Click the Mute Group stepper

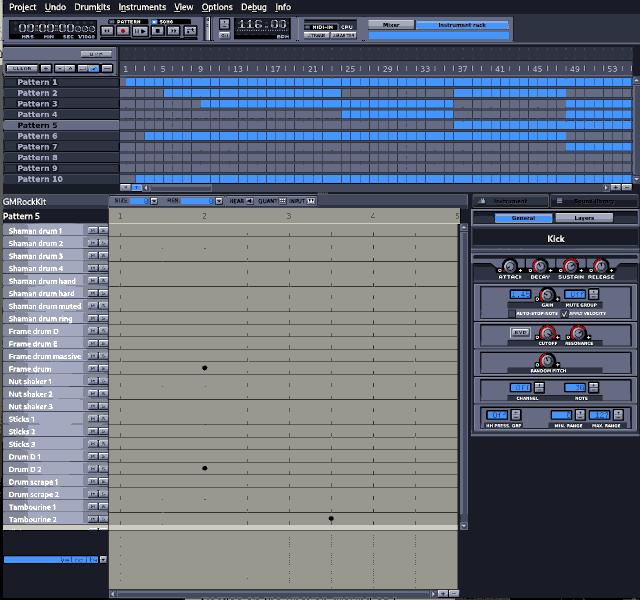pos(593,294)
